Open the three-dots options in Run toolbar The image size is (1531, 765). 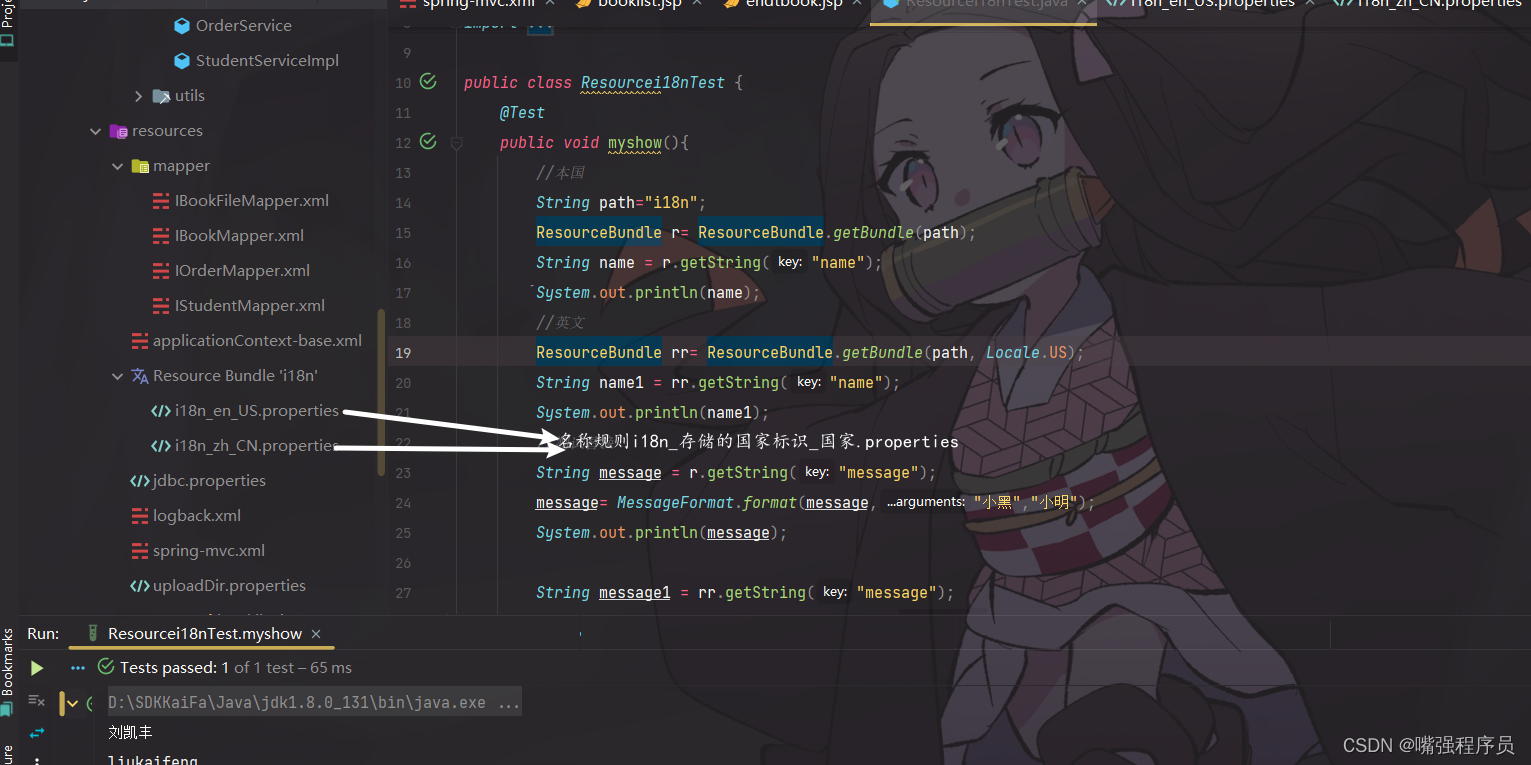click(77, 668)
